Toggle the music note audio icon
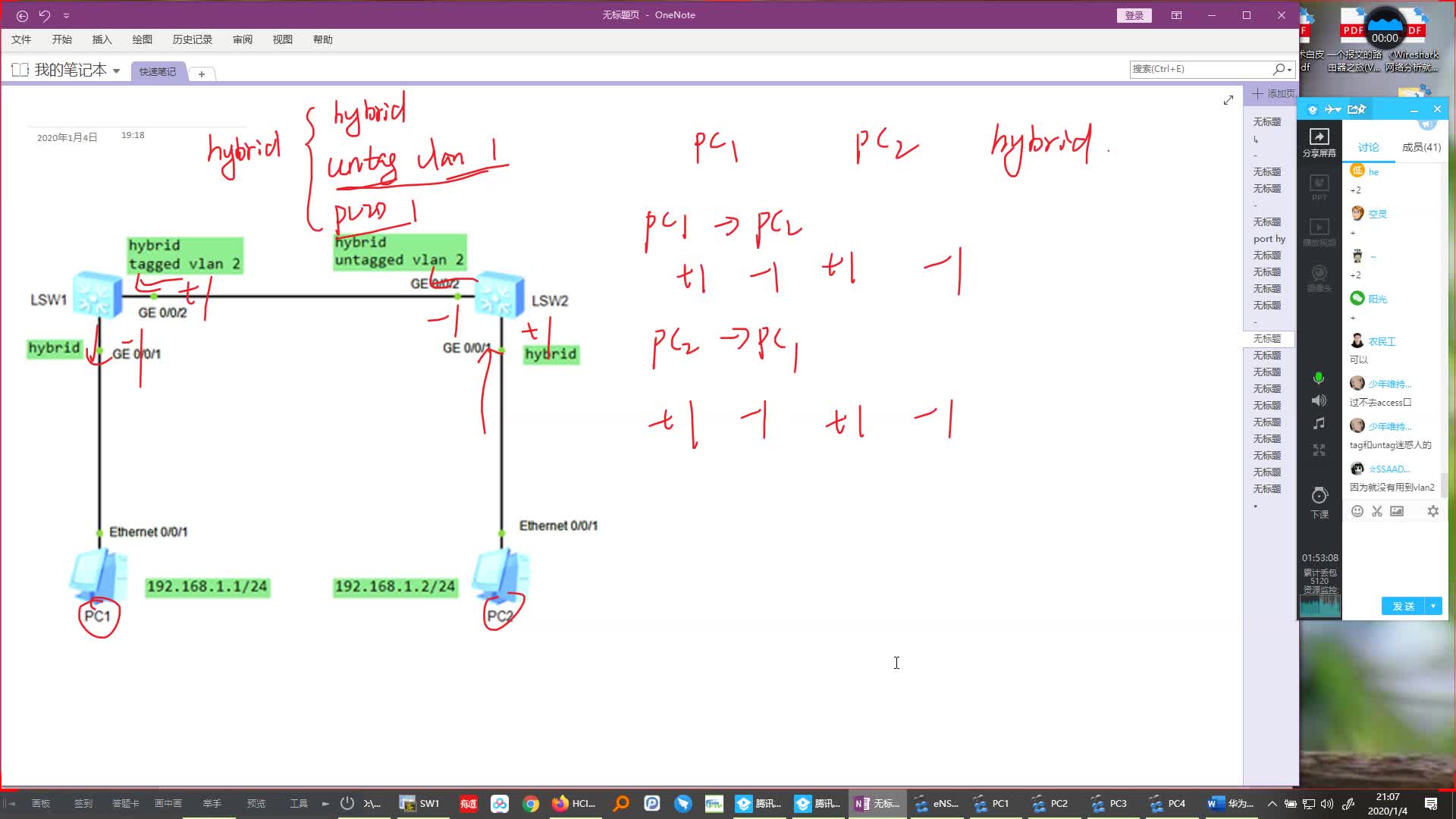Image resolution: width=1456 pixels, height=819 pixels. pos(1319,424)
